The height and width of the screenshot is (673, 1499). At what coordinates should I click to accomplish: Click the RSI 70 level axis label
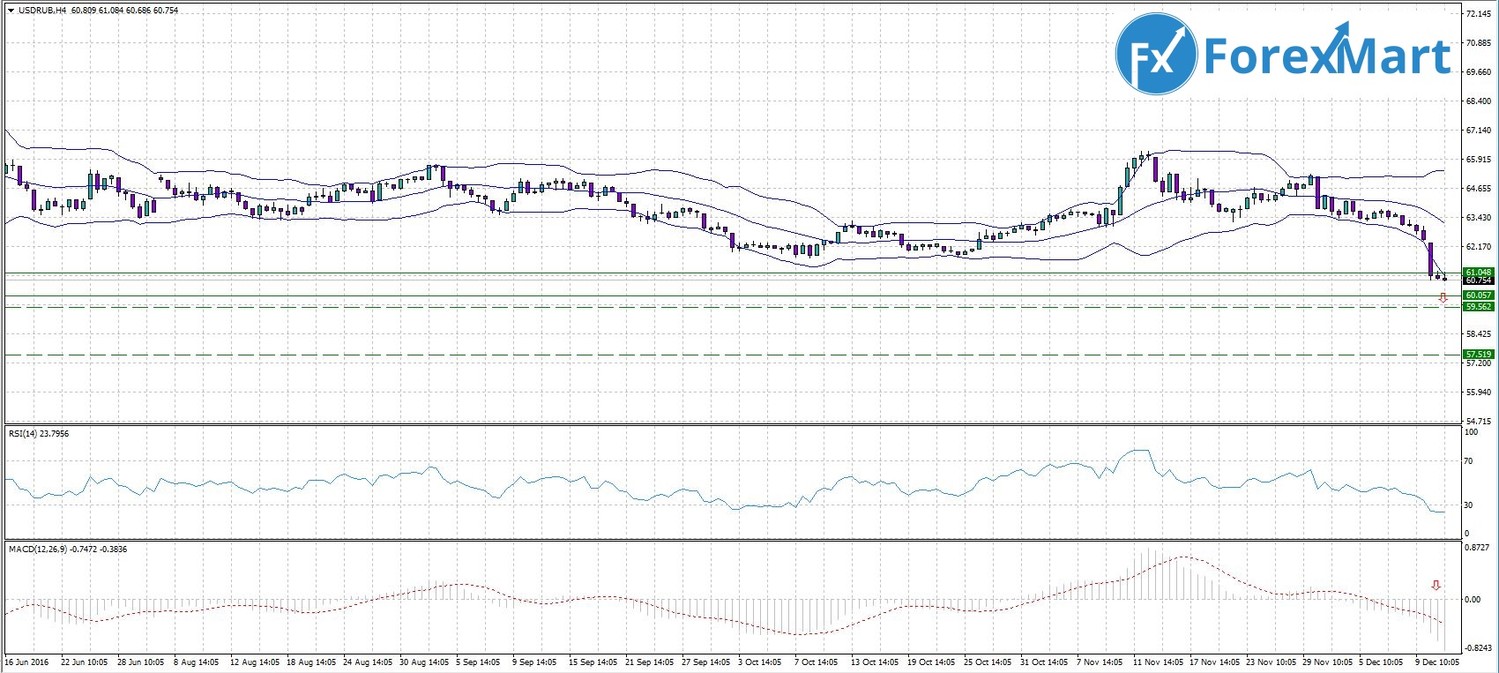tap(1469, 462)
